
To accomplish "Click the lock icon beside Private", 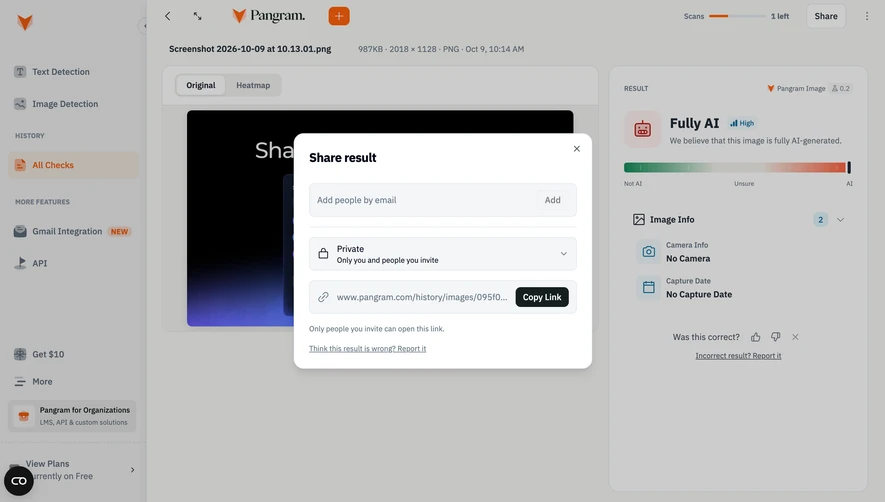I will point(323,254).
